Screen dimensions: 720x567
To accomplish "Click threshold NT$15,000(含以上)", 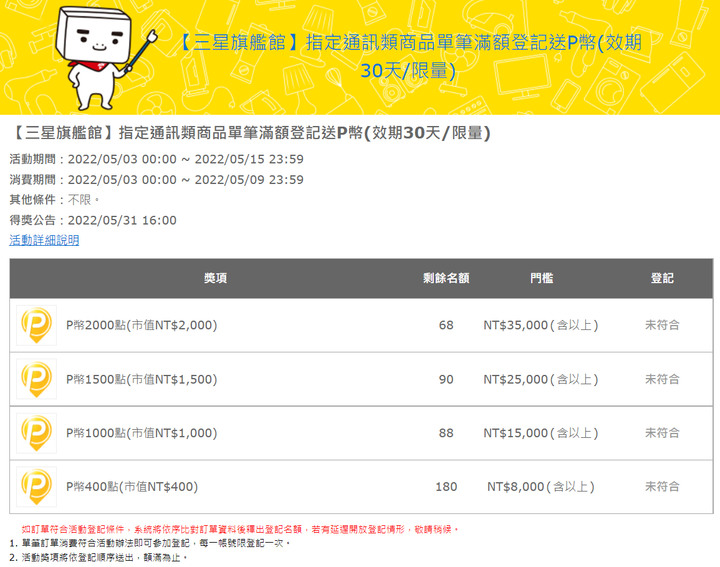I will tap(541, 433).
